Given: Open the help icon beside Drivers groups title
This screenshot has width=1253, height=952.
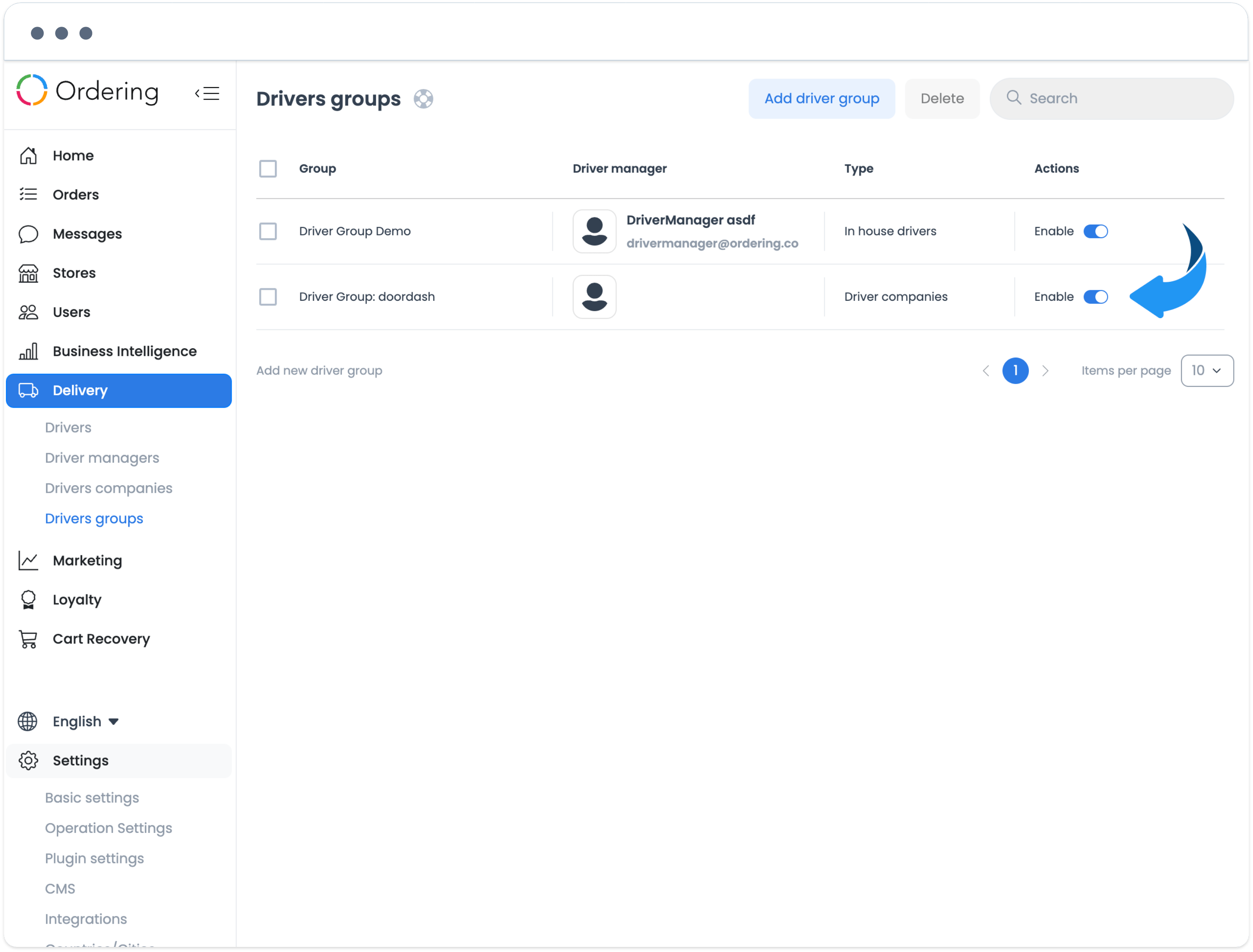Looking at the screenshot, I should click(423, 99).
